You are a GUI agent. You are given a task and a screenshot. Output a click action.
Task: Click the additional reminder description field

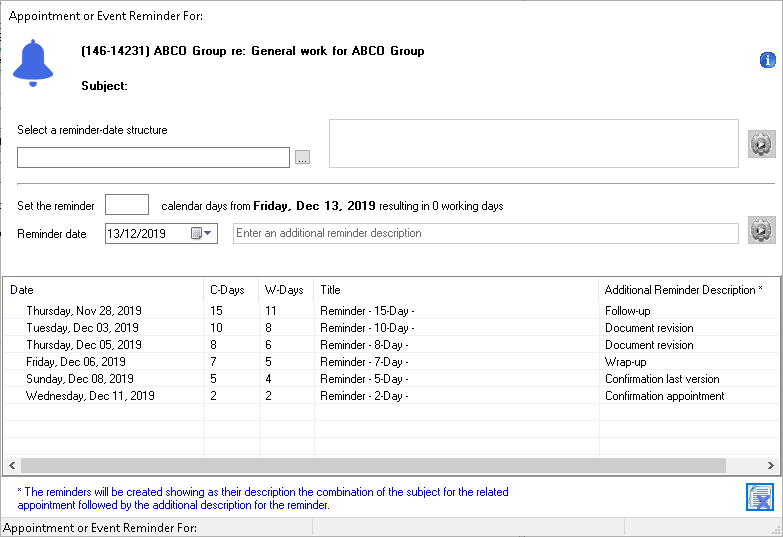[x=486, y=233]
